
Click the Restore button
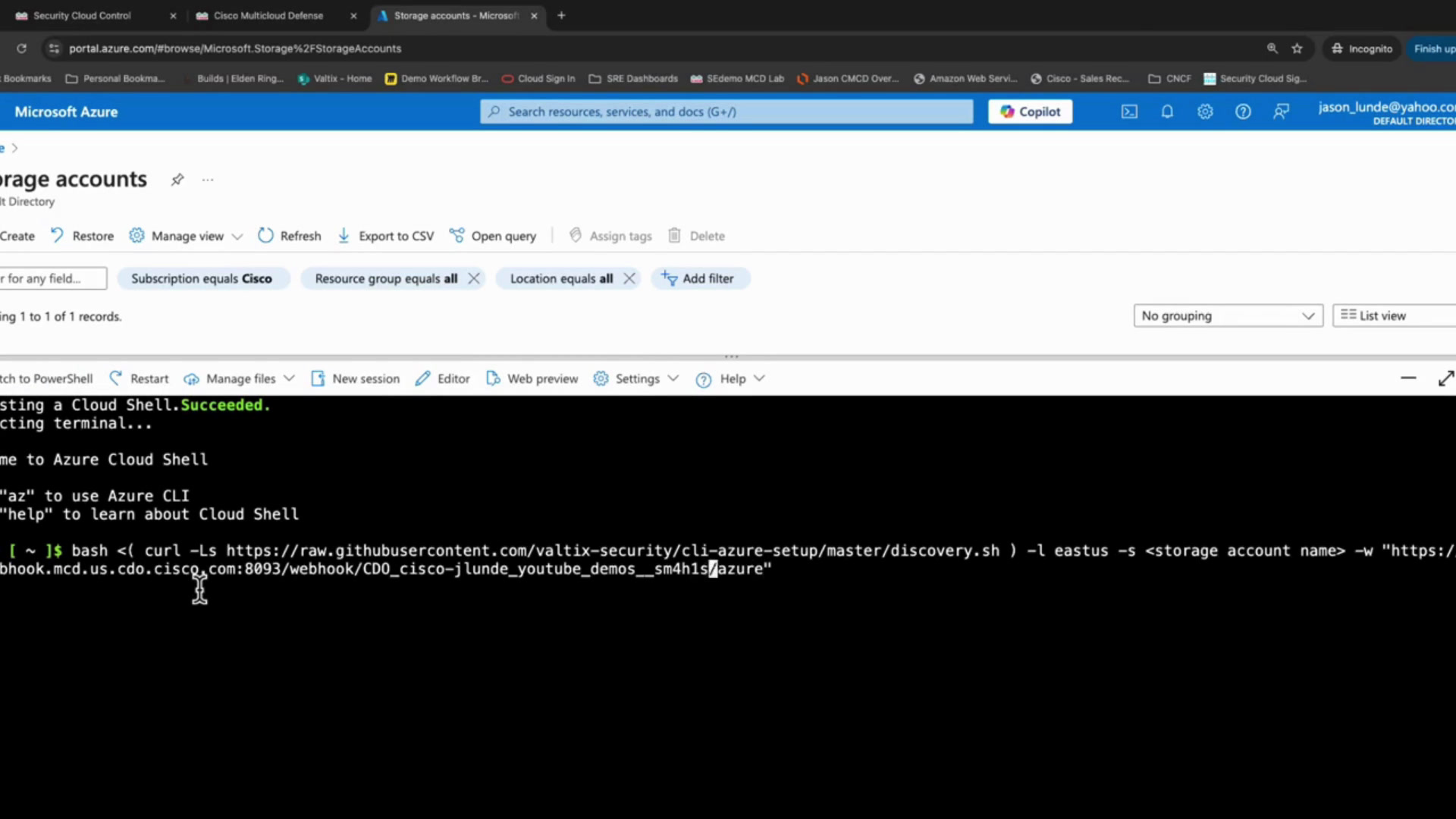(82, 236)
